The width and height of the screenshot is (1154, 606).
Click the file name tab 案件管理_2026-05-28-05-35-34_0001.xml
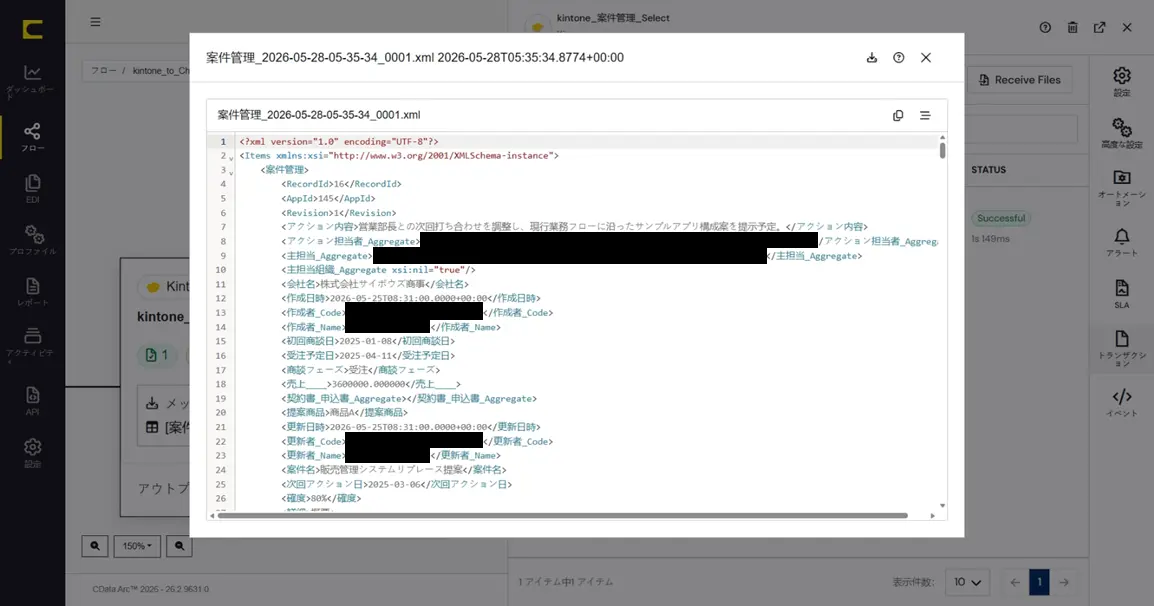319,115
